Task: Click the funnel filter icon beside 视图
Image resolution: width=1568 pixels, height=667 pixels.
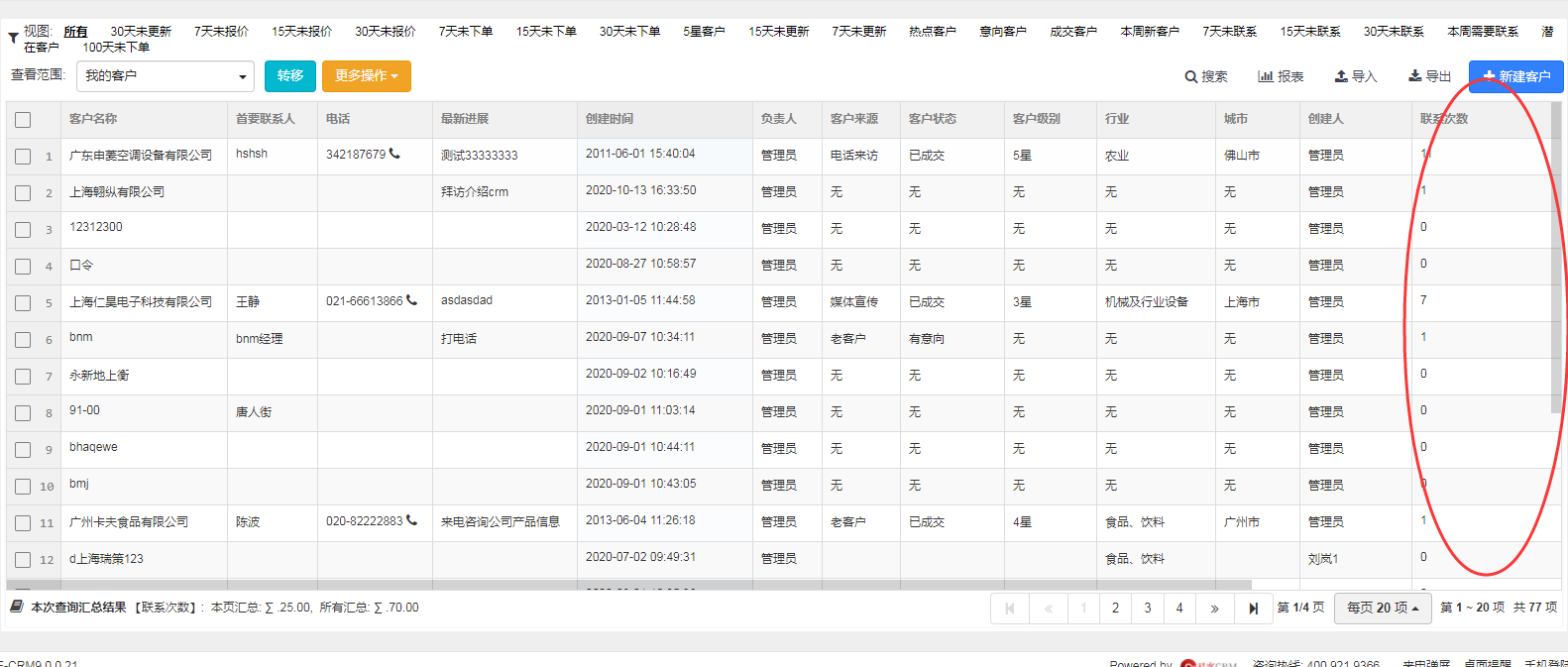Action: tap(13, 39)
